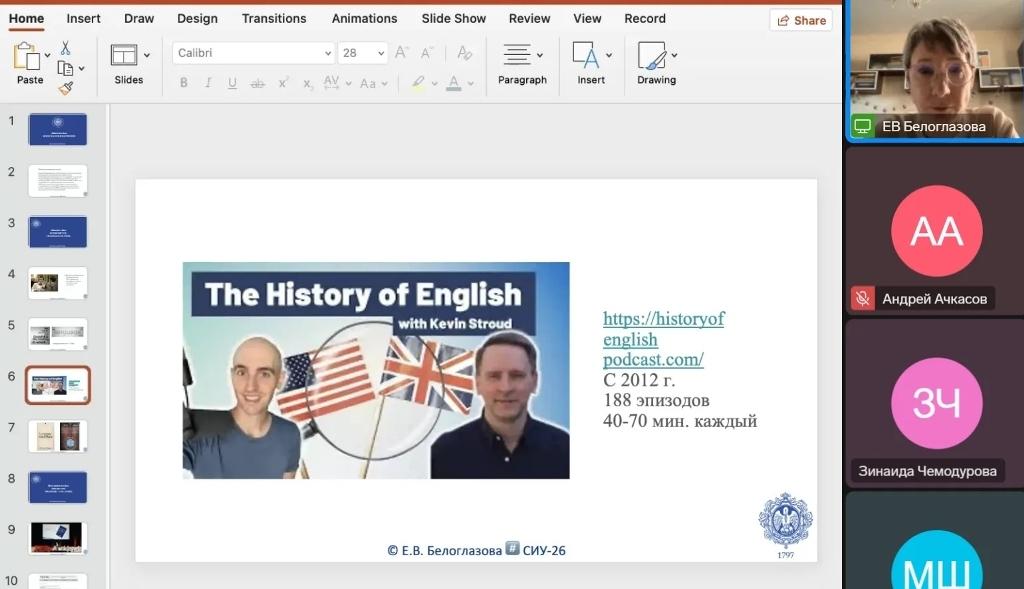Viewport: 1024px width, 589px height.
Task: Click the Share button
Action: [801, 20]
